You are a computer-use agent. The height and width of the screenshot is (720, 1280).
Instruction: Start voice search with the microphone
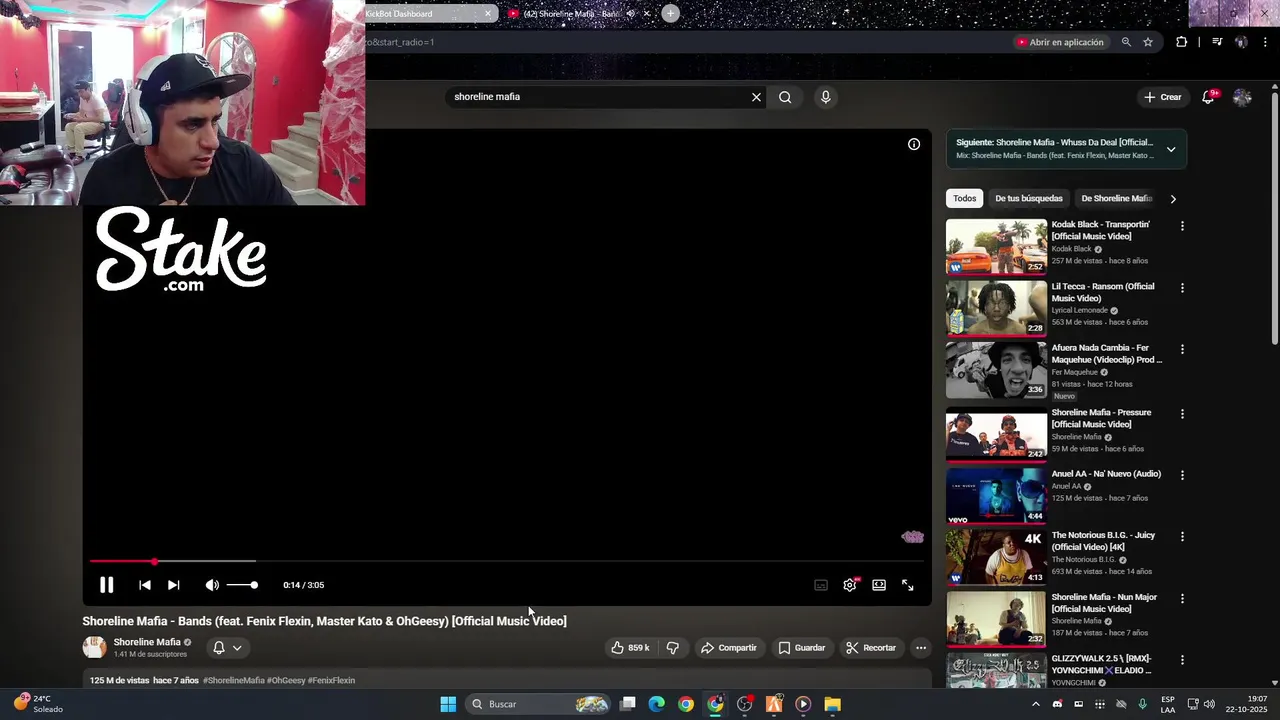(x=825, y=97)
